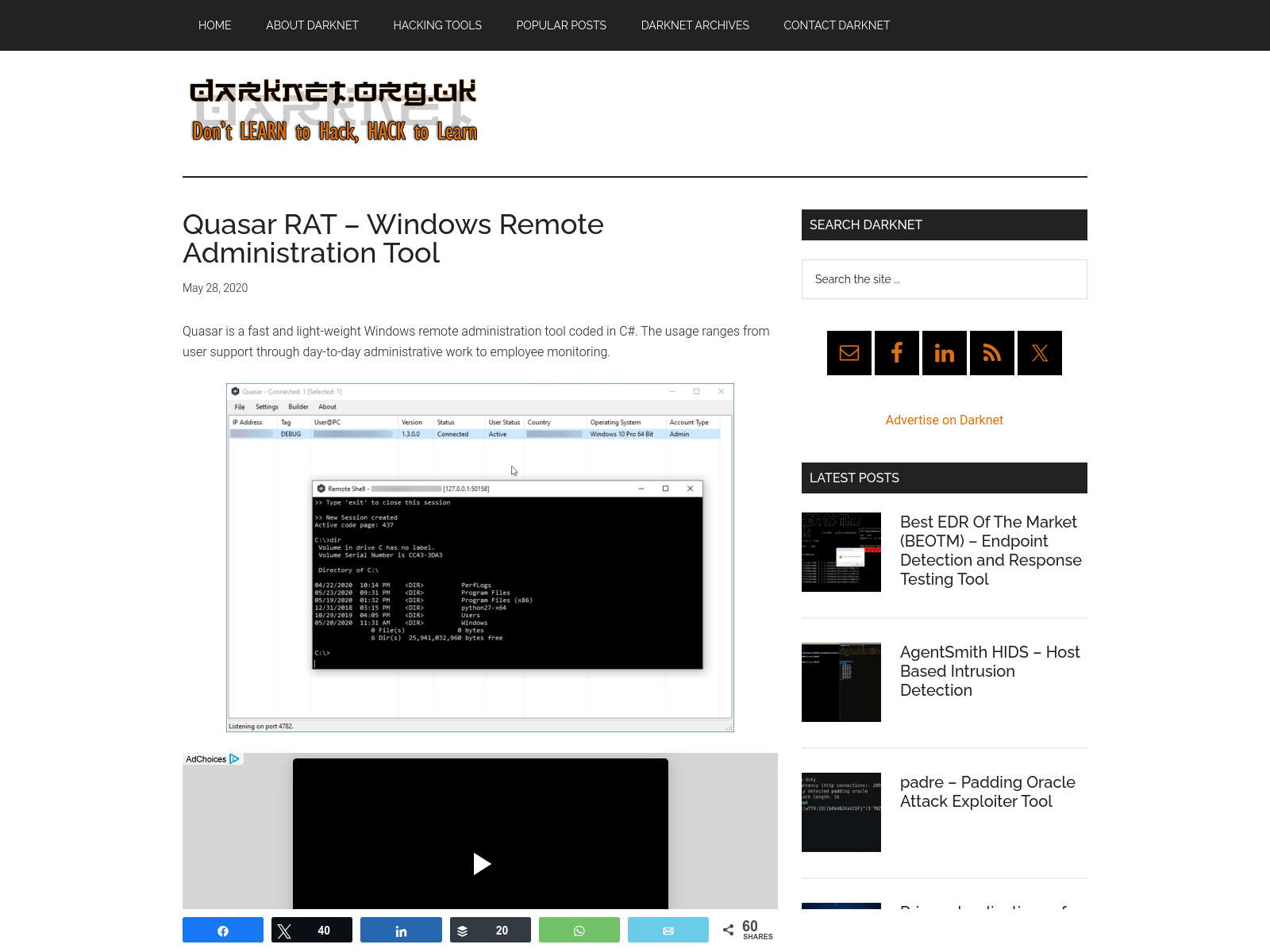Share the post via WhatsApp
This screenshot has height=952, width=1270.
click(579, 930)
